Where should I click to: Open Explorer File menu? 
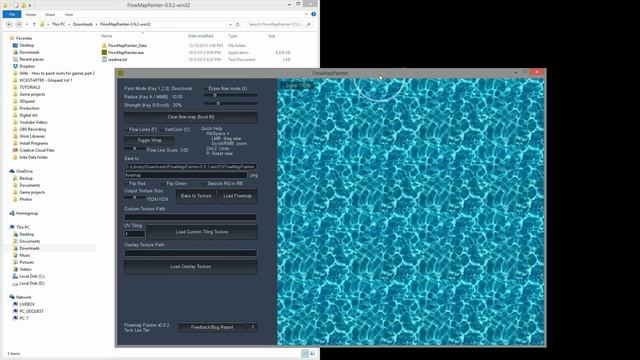pos(12,14)
